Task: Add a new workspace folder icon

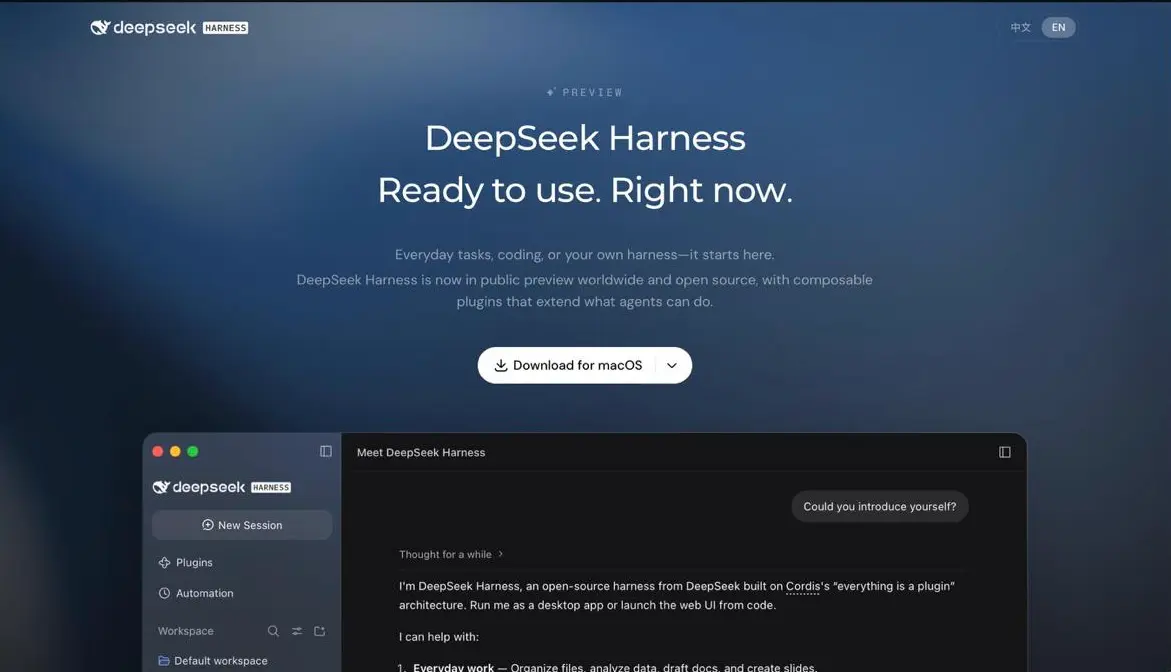Action: [320, 631]
